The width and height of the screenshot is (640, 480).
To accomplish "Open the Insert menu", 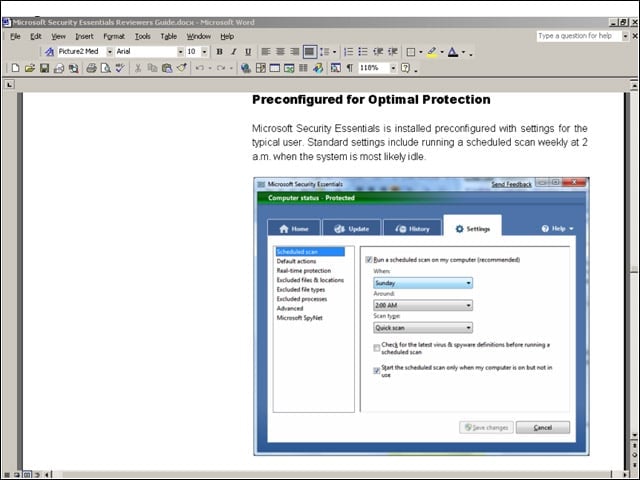I will 84,36.
